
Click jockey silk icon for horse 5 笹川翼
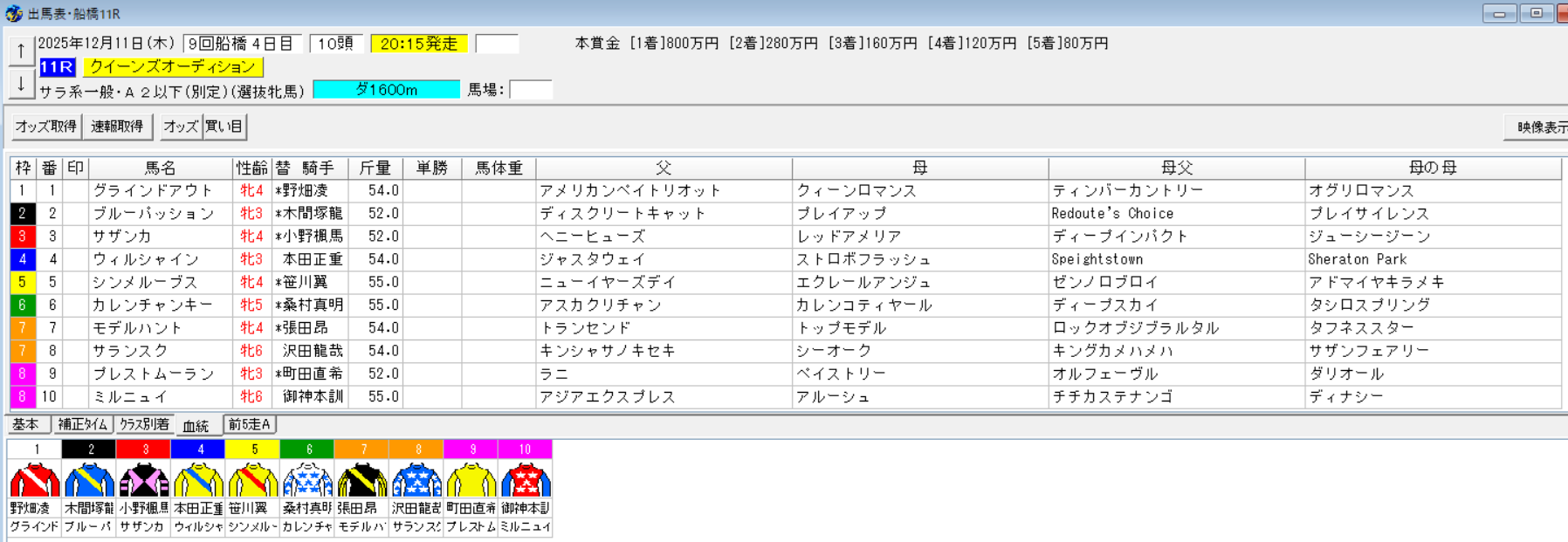[x=253, y=480]
